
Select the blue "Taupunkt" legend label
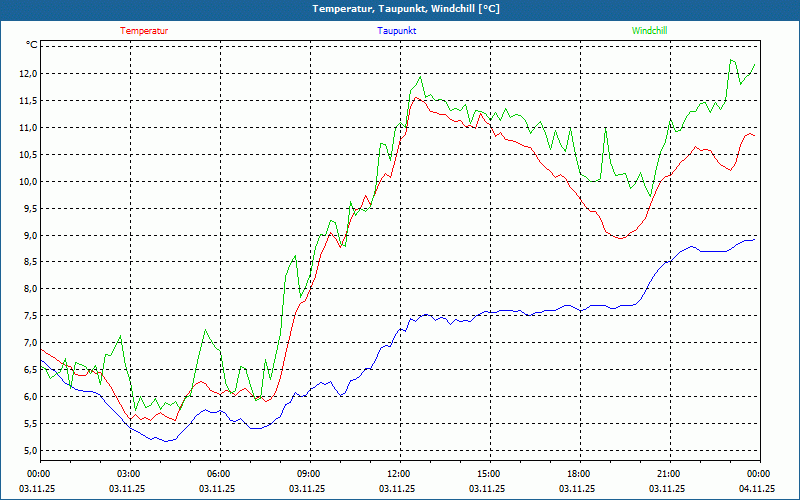[397, 31]
